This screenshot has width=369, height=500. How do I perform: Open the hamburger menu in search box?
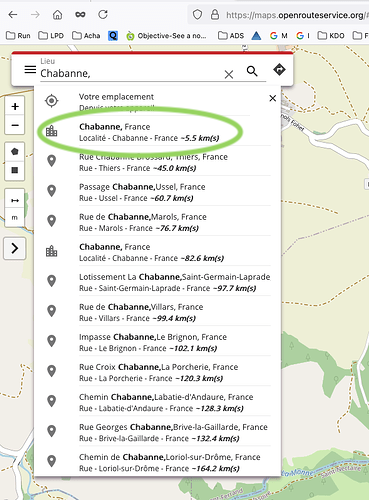(x=30, y=70)
